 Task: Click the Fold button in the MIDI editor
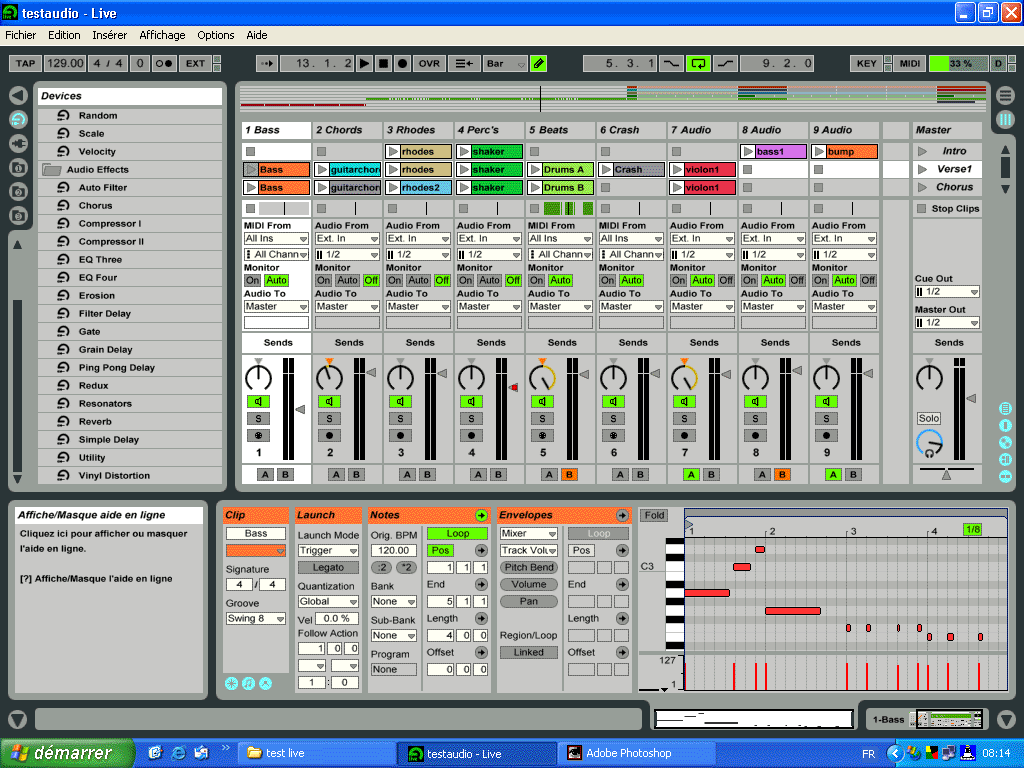[x=654, y=515]
